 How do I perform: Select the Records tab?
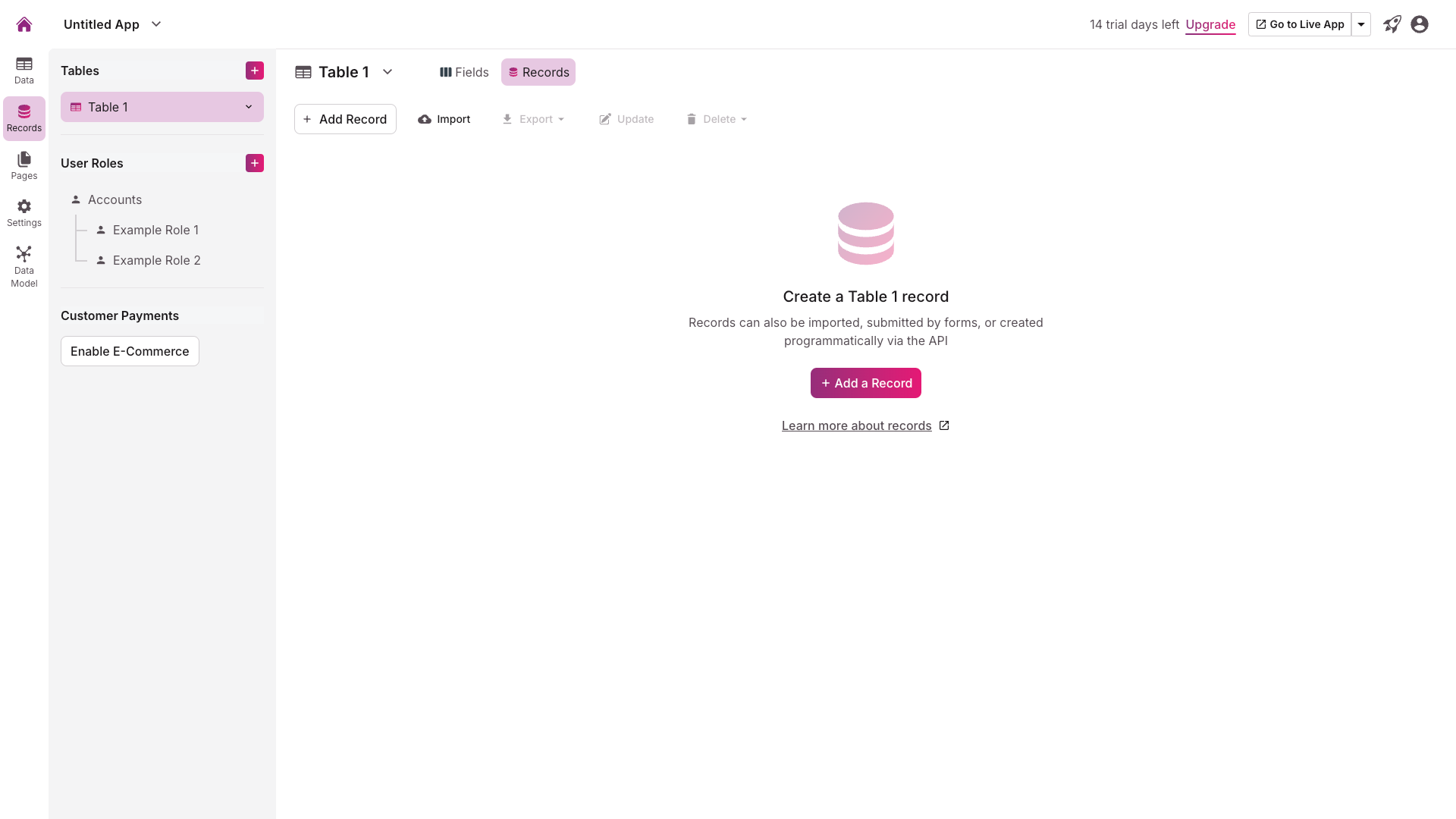tap(538, 72)
